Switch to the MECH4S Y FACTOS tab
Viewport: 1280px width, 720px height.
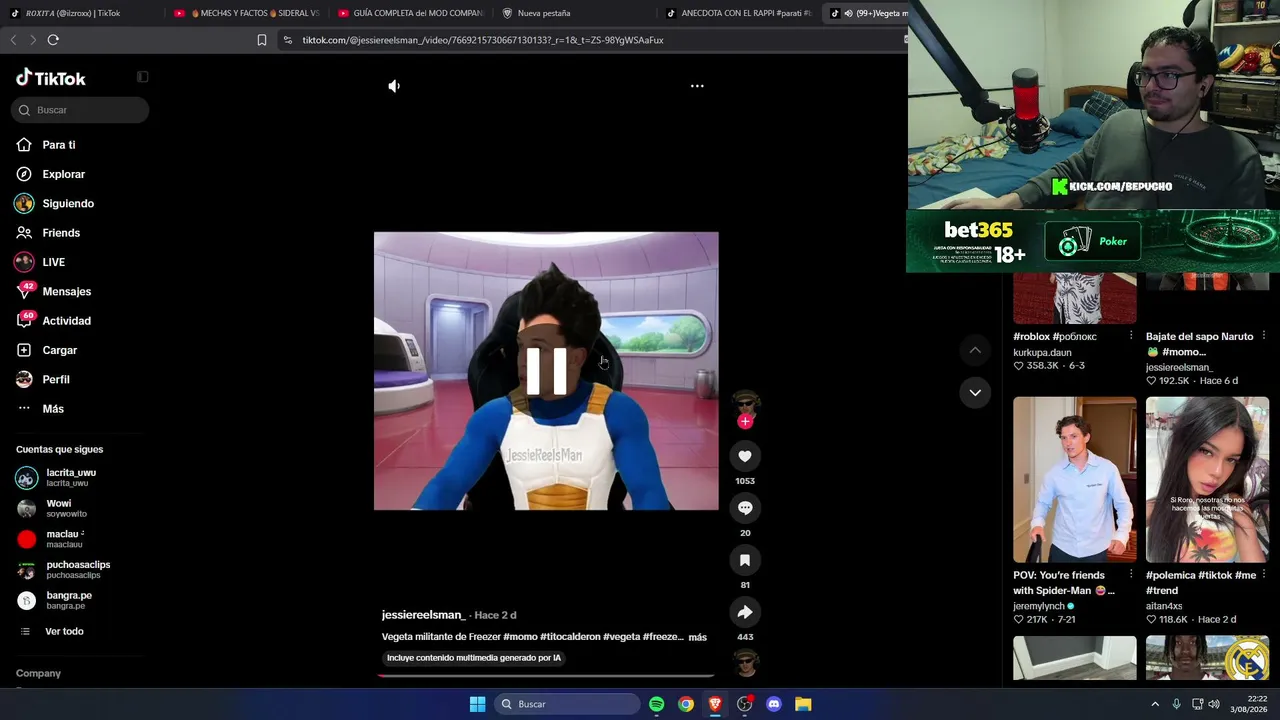(246, 13)
